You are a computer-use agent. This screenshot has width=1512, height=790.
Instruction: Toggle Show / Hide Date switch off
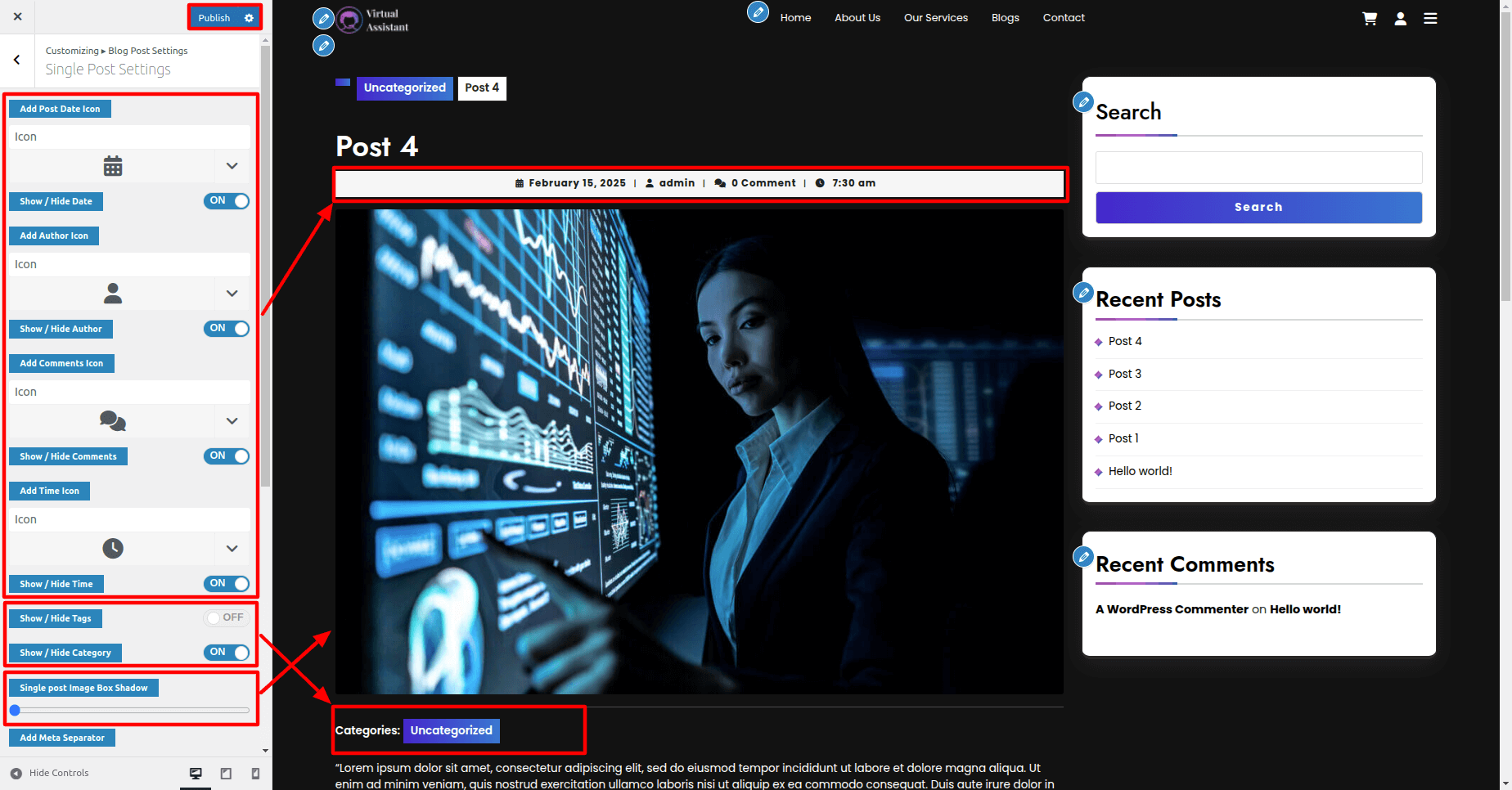pyautogui.click(x=227, y=201)
